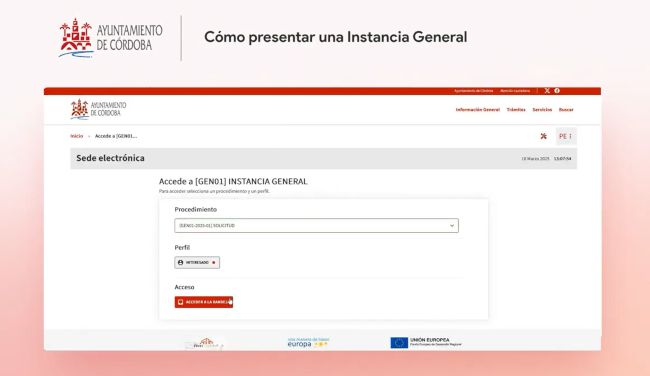Image resolution: width=650 pixels, height=376 pixels.
Task: Click the Ayuntamiento de Córdoba site logo
Action: pos(99,109)
